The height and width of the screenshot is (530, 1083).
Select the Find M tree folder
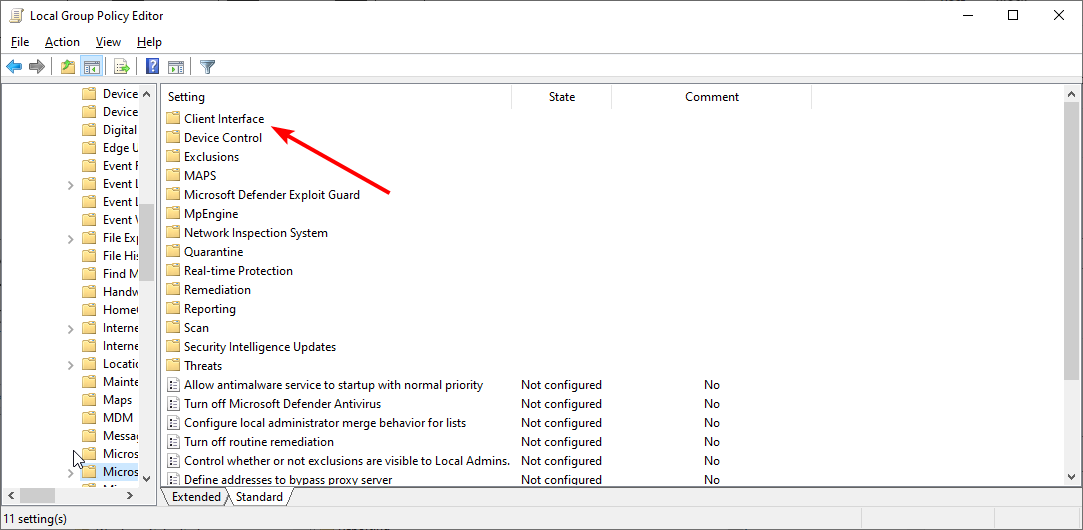coord(111,274)
